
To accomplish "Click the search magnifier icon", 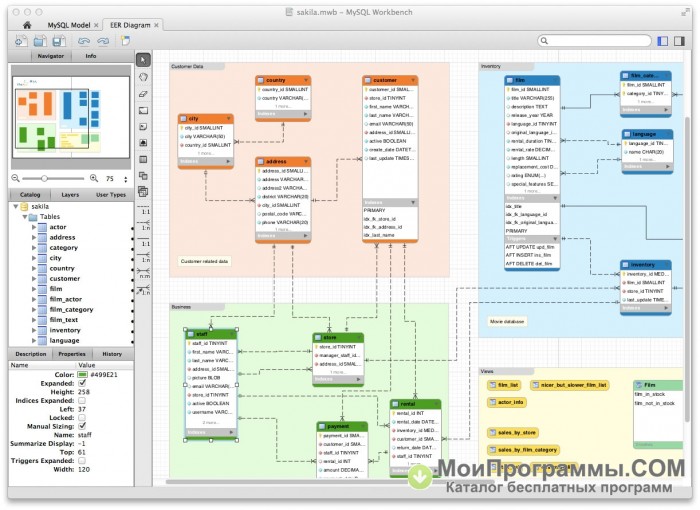I will click(544, 41).
